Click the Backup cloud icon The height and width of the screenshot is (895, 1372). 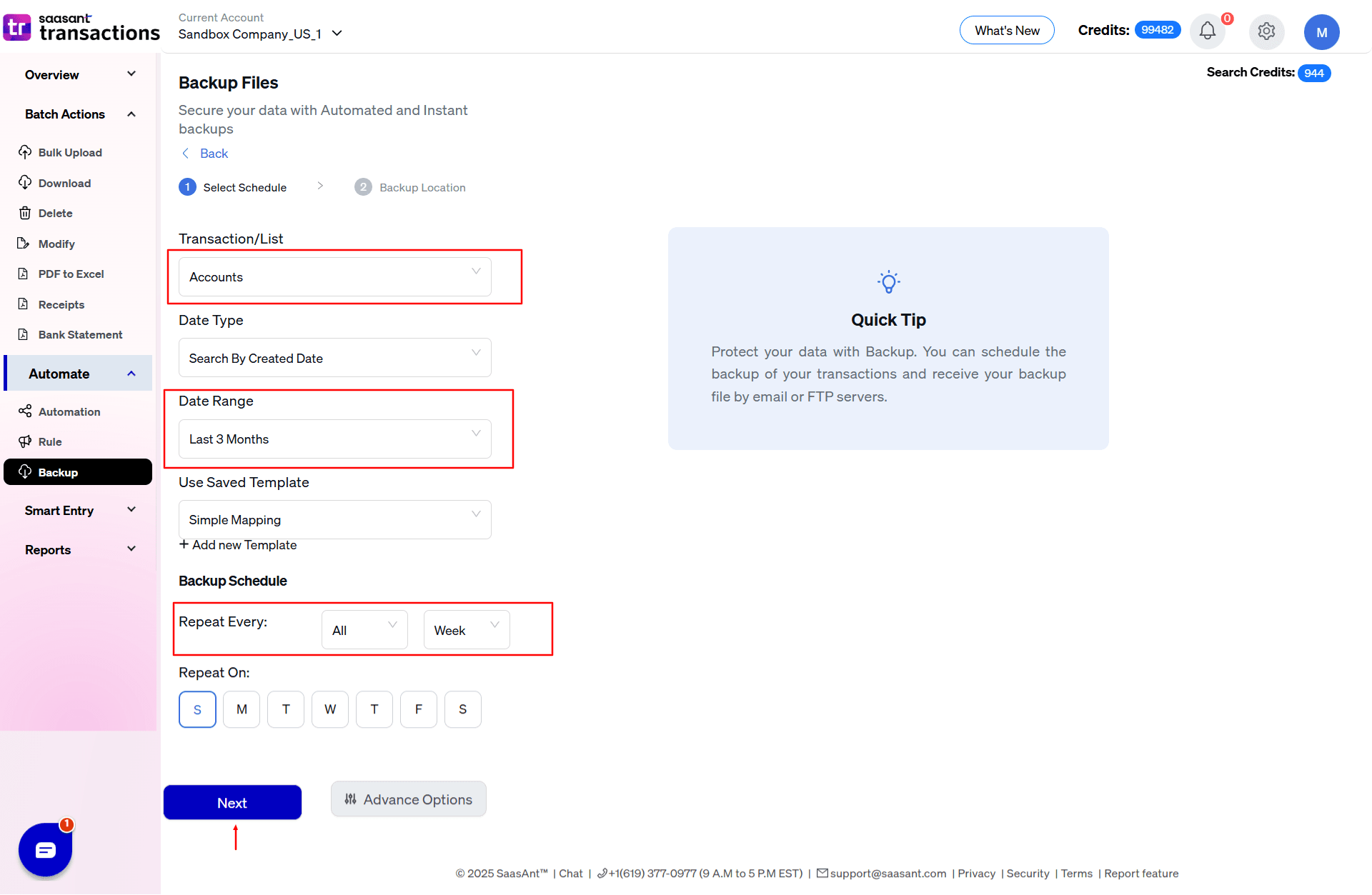pyautogui.click(x=25, y=471)
